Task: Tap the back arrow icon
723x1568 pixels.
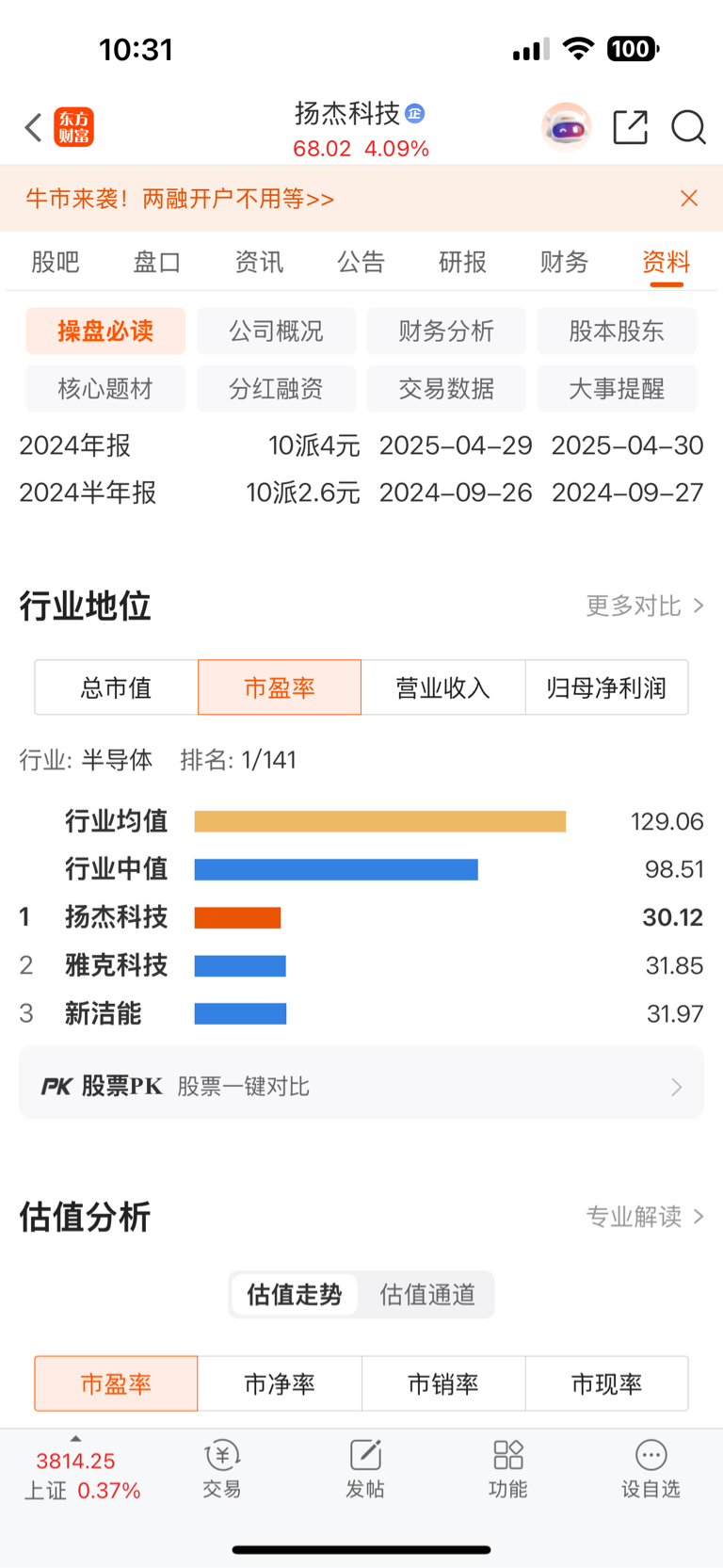Action: [34, 127]
